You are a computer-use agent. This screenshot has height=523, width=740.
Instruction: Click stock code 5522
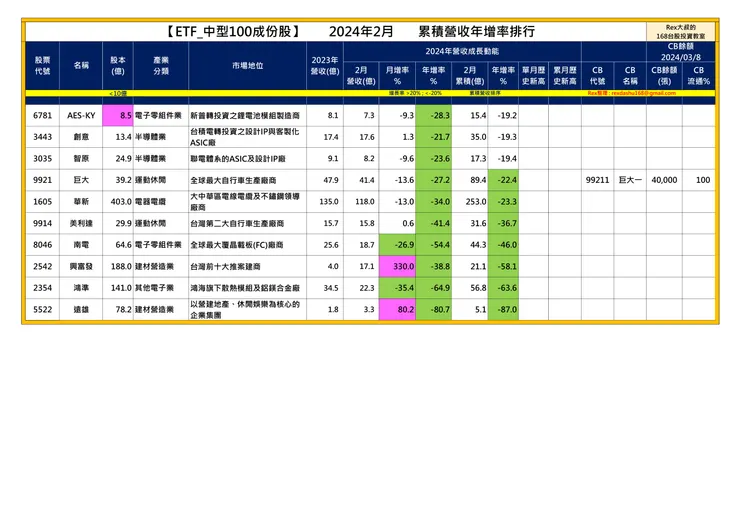[42, 310]
